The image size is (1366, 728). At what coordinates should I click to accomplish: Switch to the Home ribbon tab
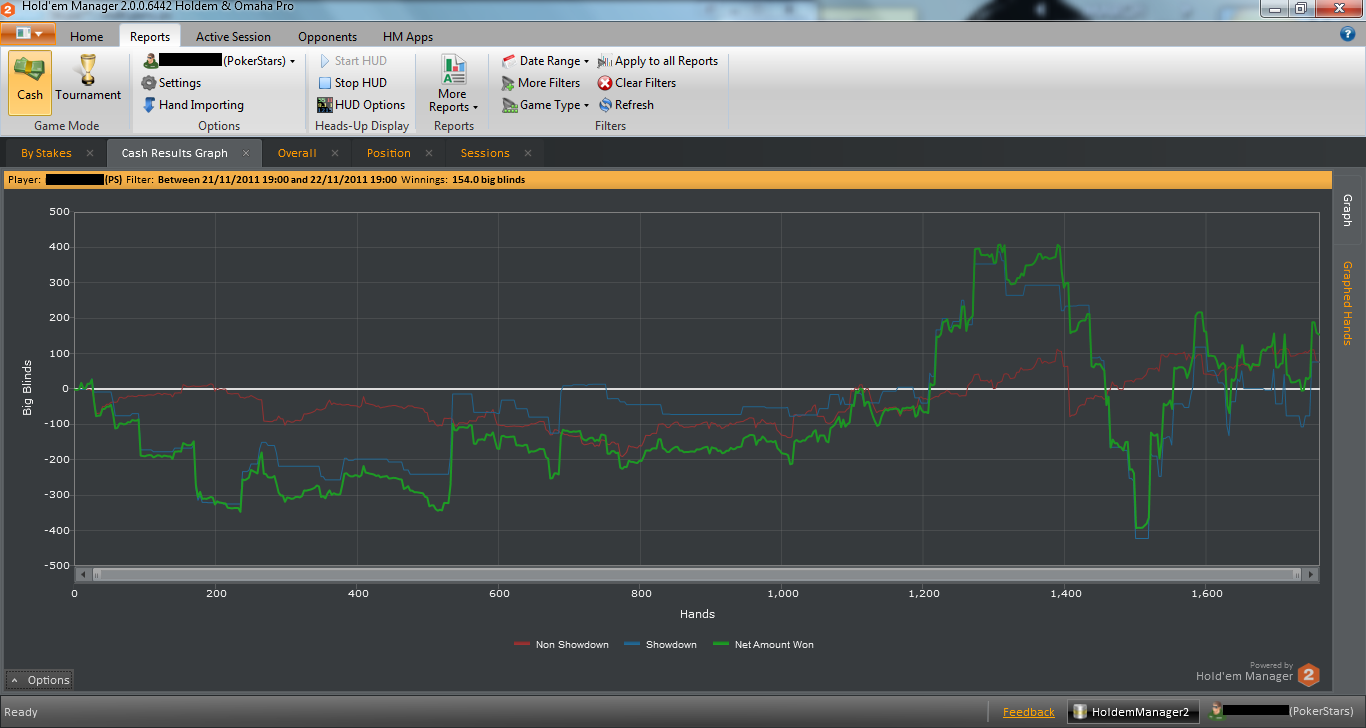tap(86, 37)
